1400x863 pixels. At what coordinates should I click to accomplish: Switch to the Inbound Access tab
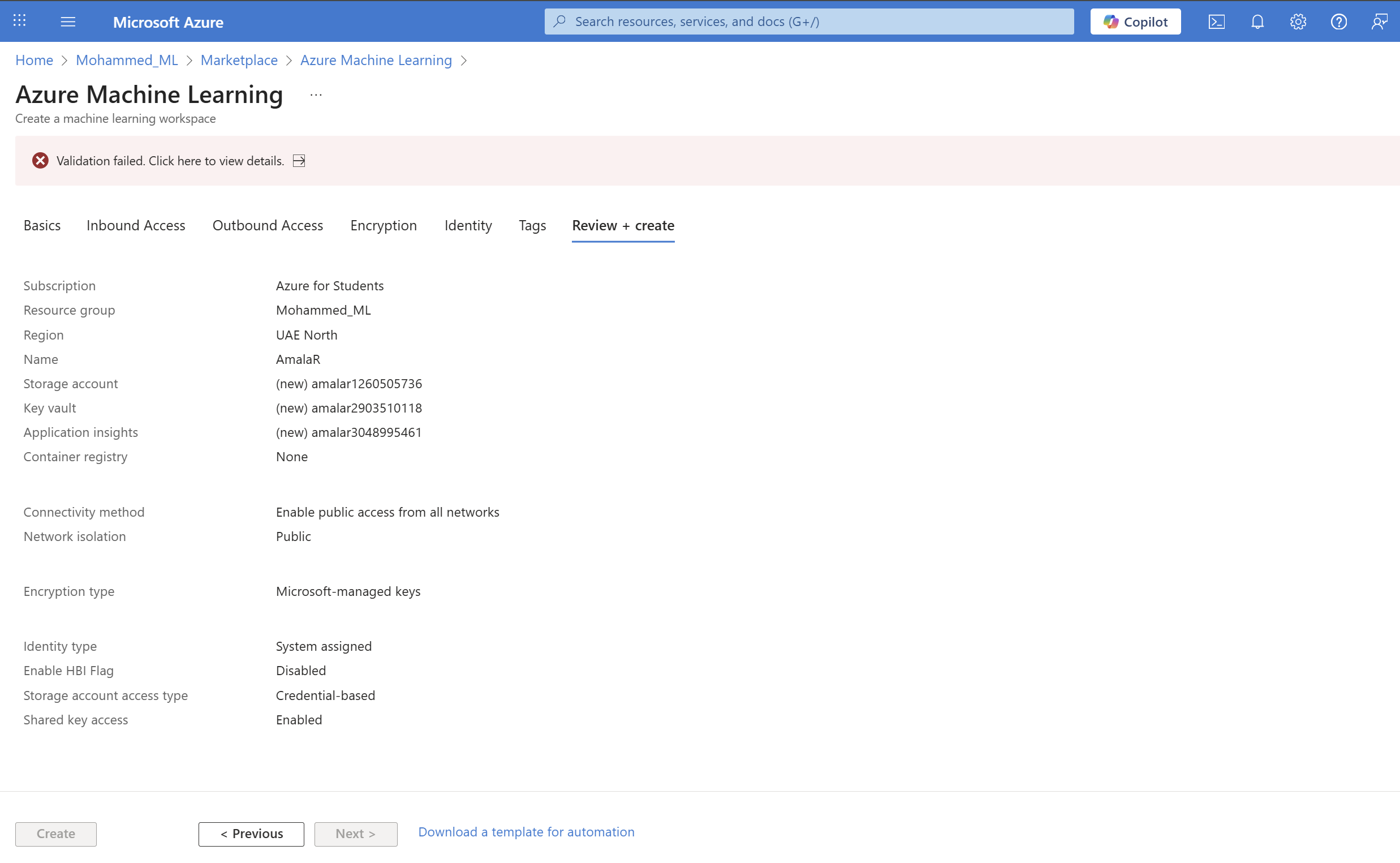pos(136,225)
